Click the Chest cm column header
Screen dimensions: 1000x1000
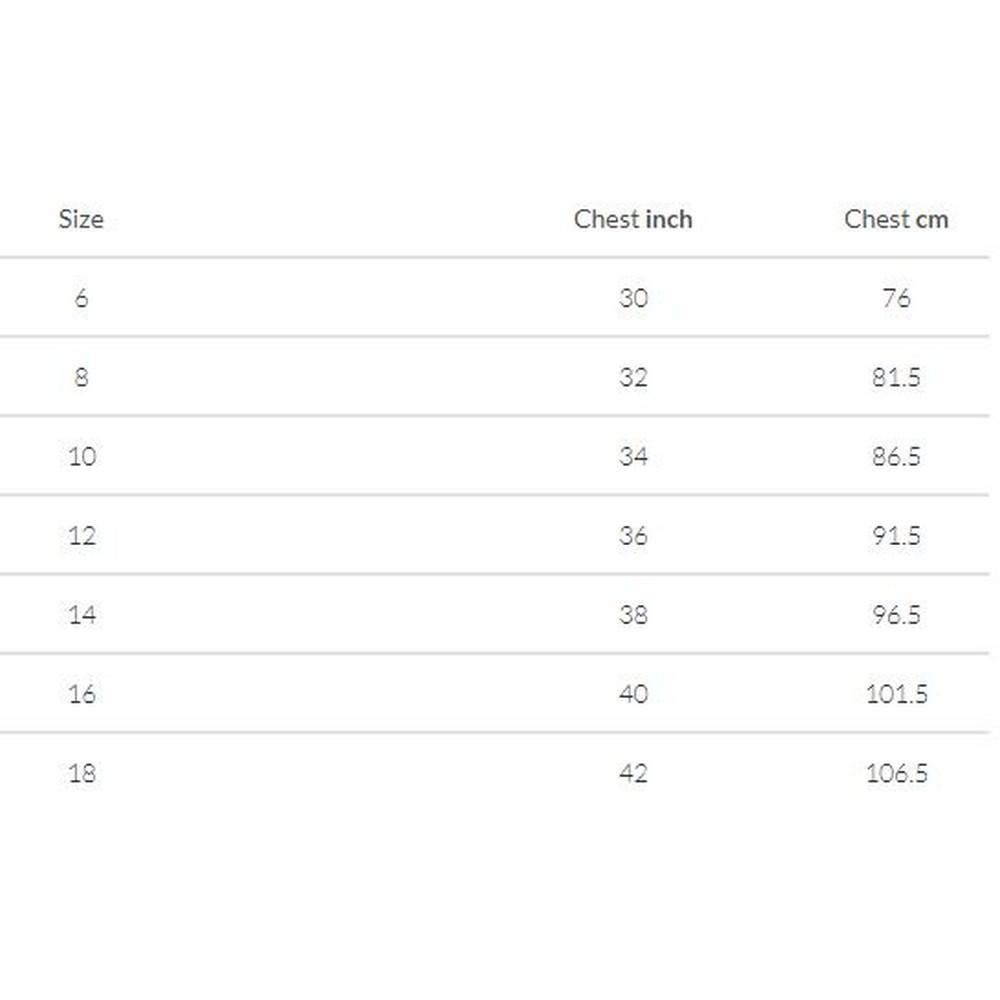pyautogui.click(x=896, y=219)
